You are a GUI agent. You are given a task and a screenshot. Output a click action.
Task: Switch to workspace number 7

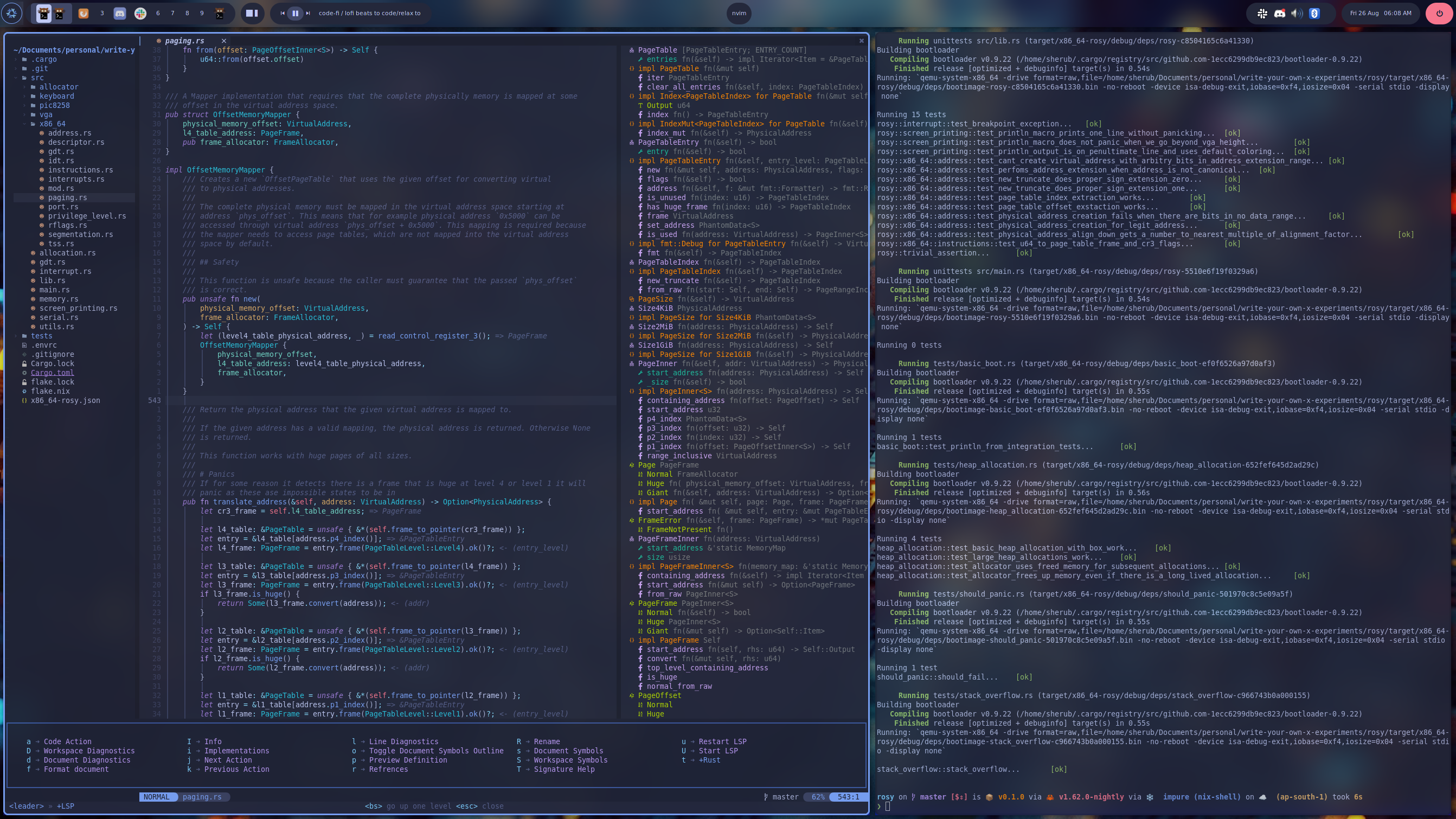tap(172, 13)
